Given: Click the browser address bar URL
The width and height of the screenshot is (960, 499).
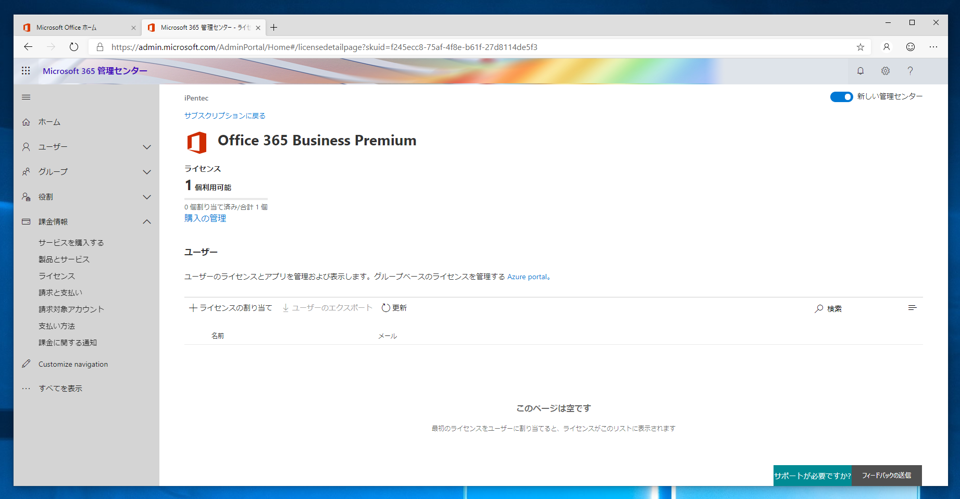Looking at the screenshot, I should (324, 47).
